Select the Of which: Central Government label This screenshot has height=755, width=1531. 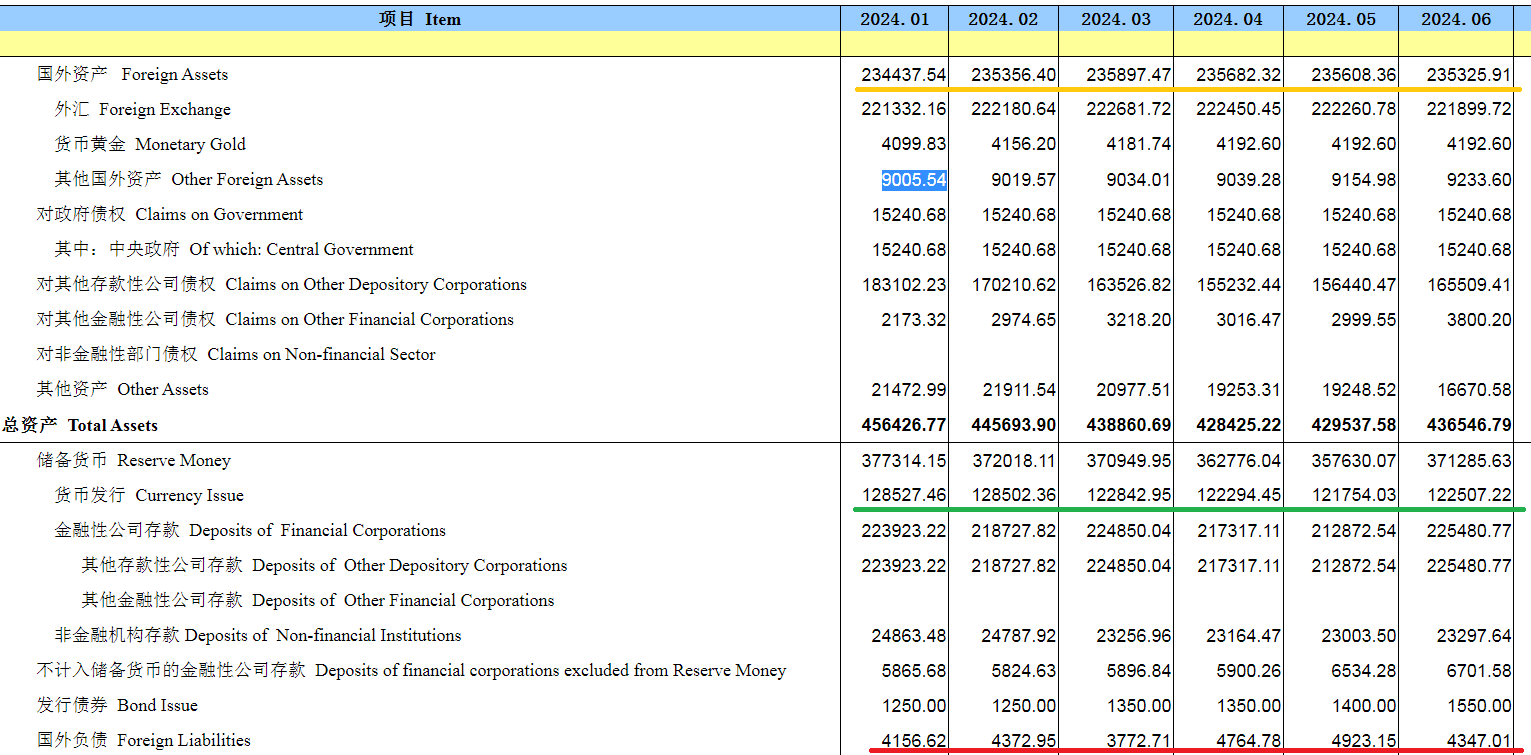pyautogui.click(x=234, y=249)
